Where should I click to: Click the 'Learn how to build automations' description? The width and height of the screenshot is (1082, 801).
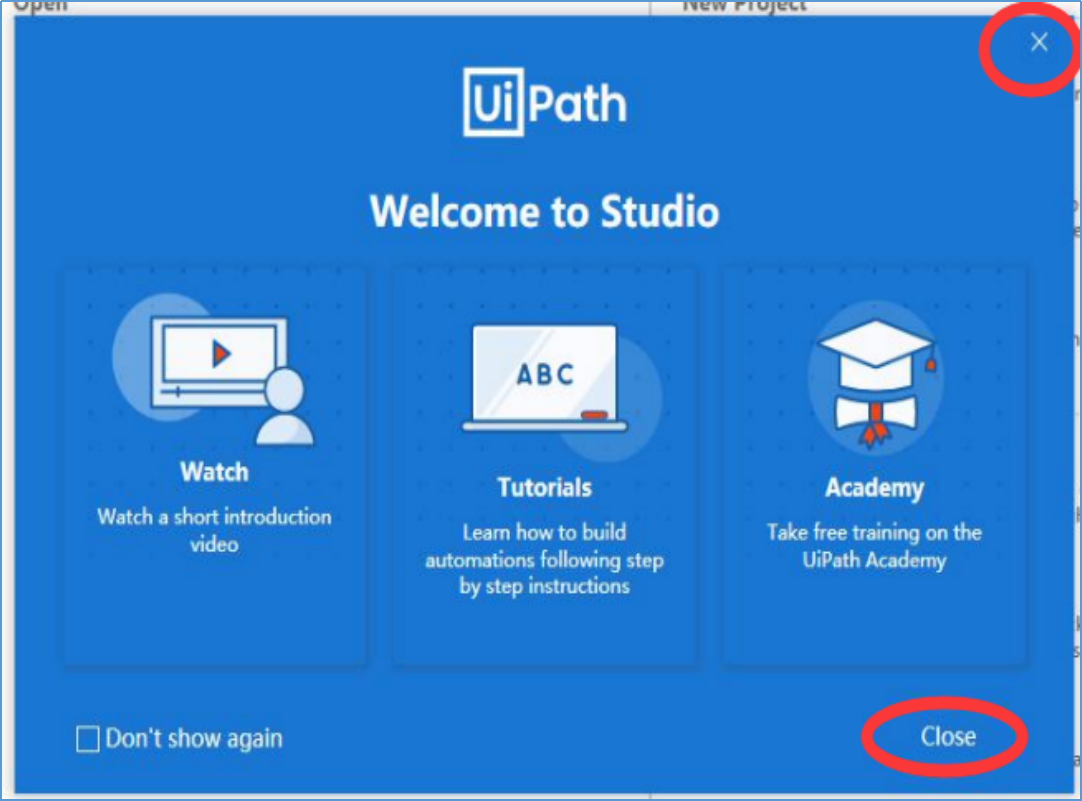pyautogui.click(x=544, y=559)
